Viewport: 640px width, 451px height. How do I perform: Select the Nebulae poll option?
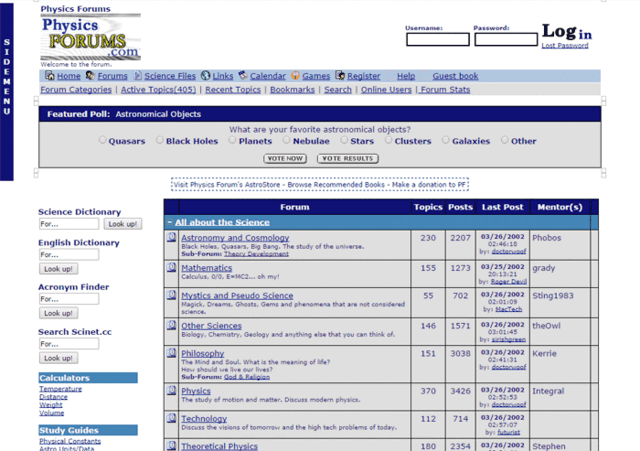coord(287,140)
